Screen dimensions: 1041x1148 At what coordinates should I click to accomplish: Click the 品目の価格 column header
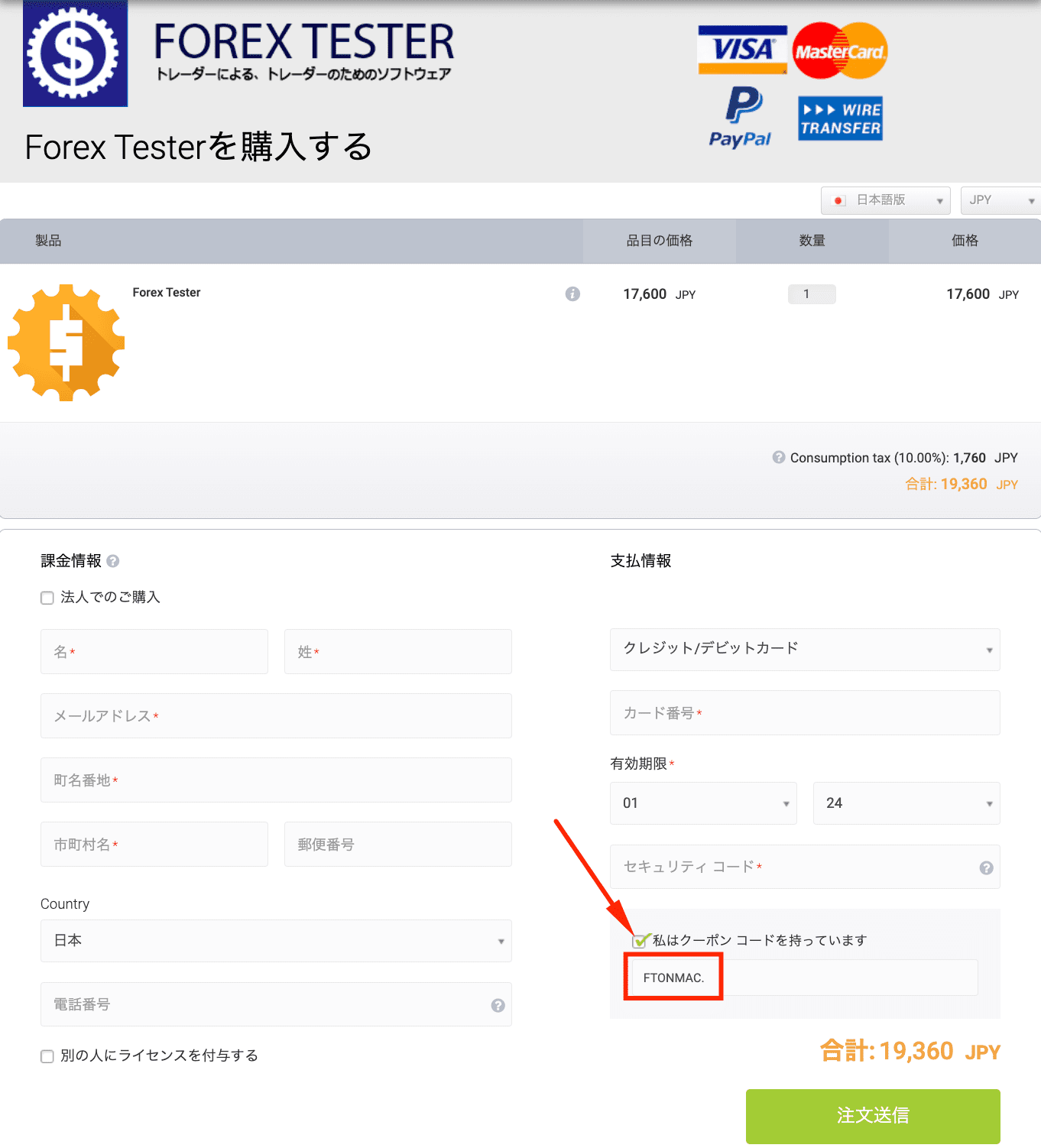coord(660,241)
